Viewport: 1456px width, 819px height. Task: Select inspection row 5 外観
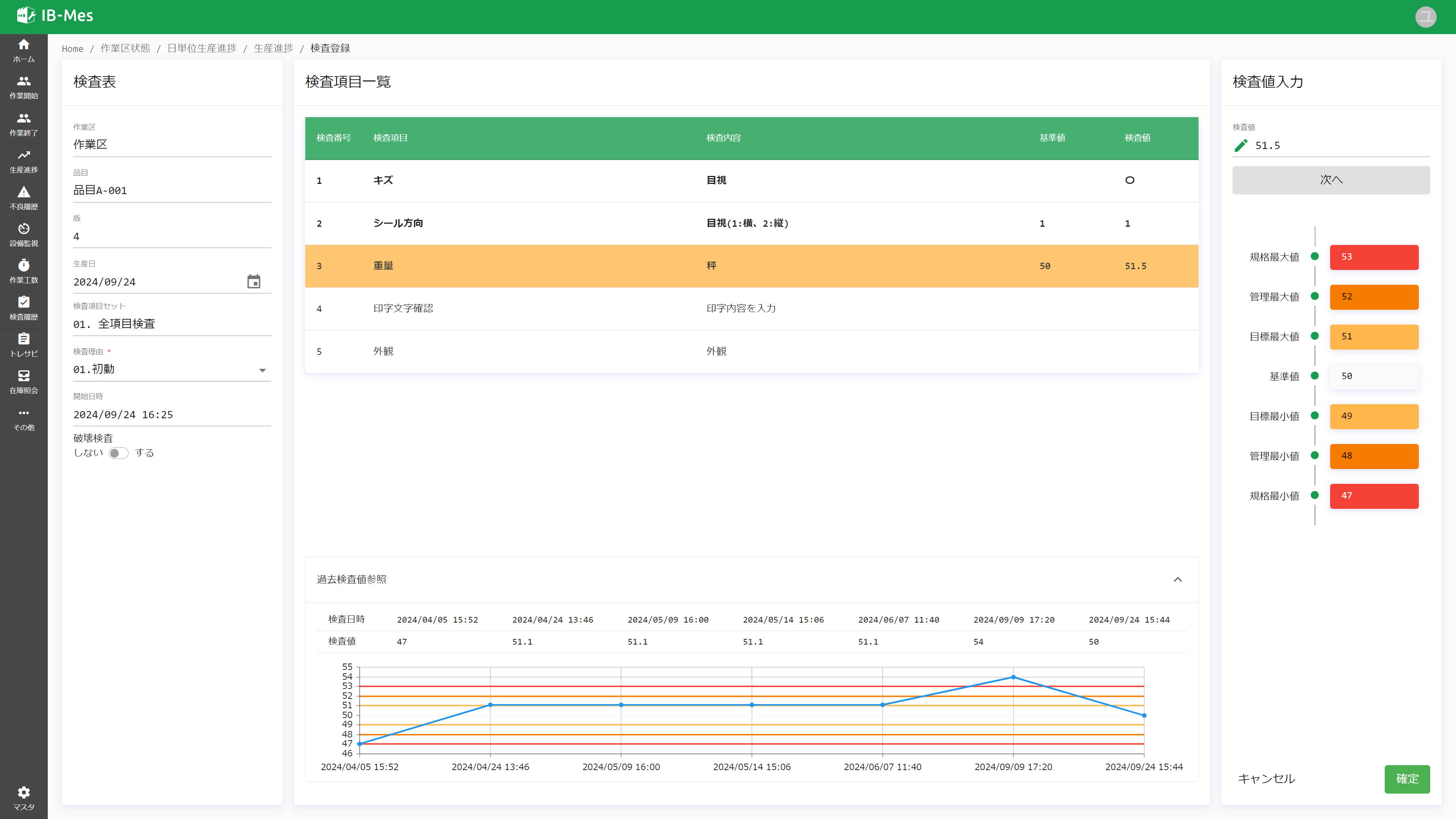751,351
